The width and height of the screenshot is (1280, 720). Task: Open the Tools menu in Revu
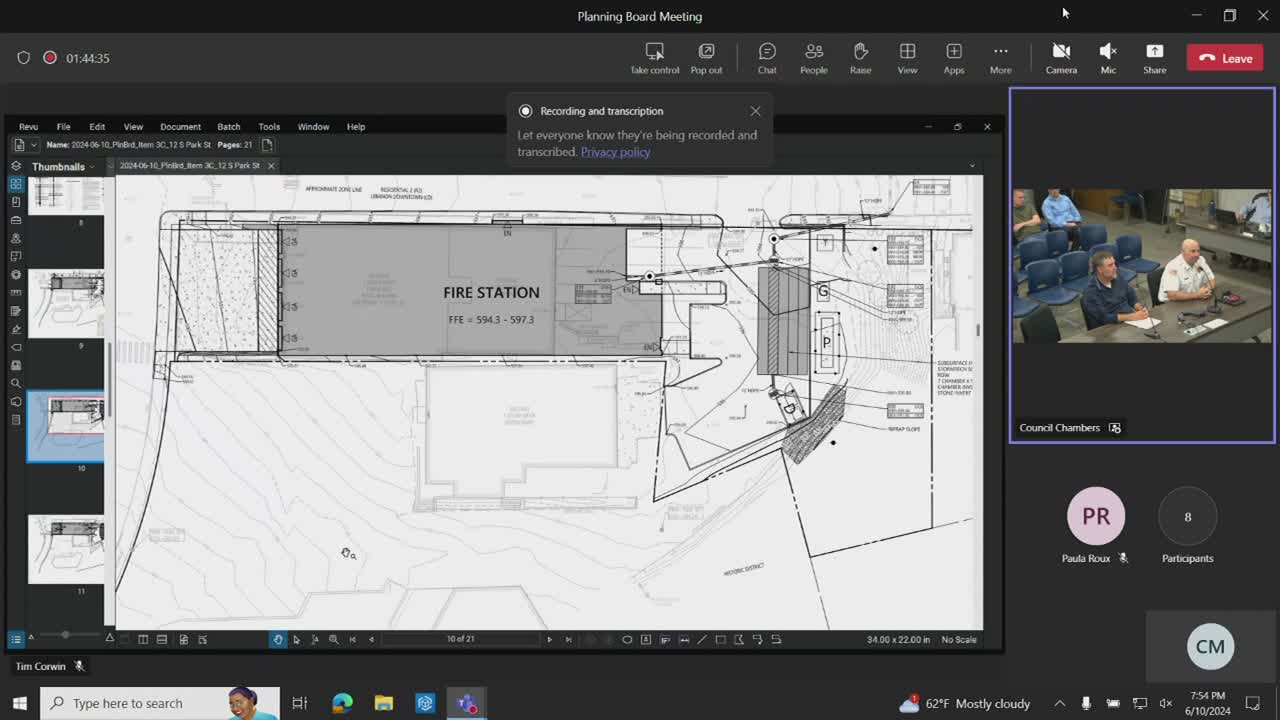click(x=269, y=127)
